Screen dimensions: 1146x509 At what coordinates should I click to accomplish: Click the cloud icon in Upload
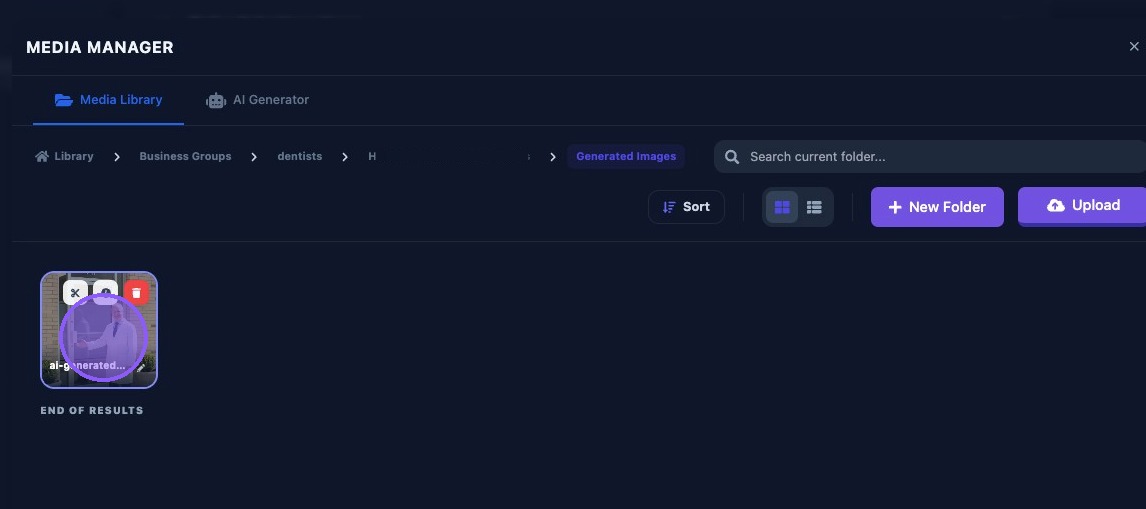[x=1055, y=206]
